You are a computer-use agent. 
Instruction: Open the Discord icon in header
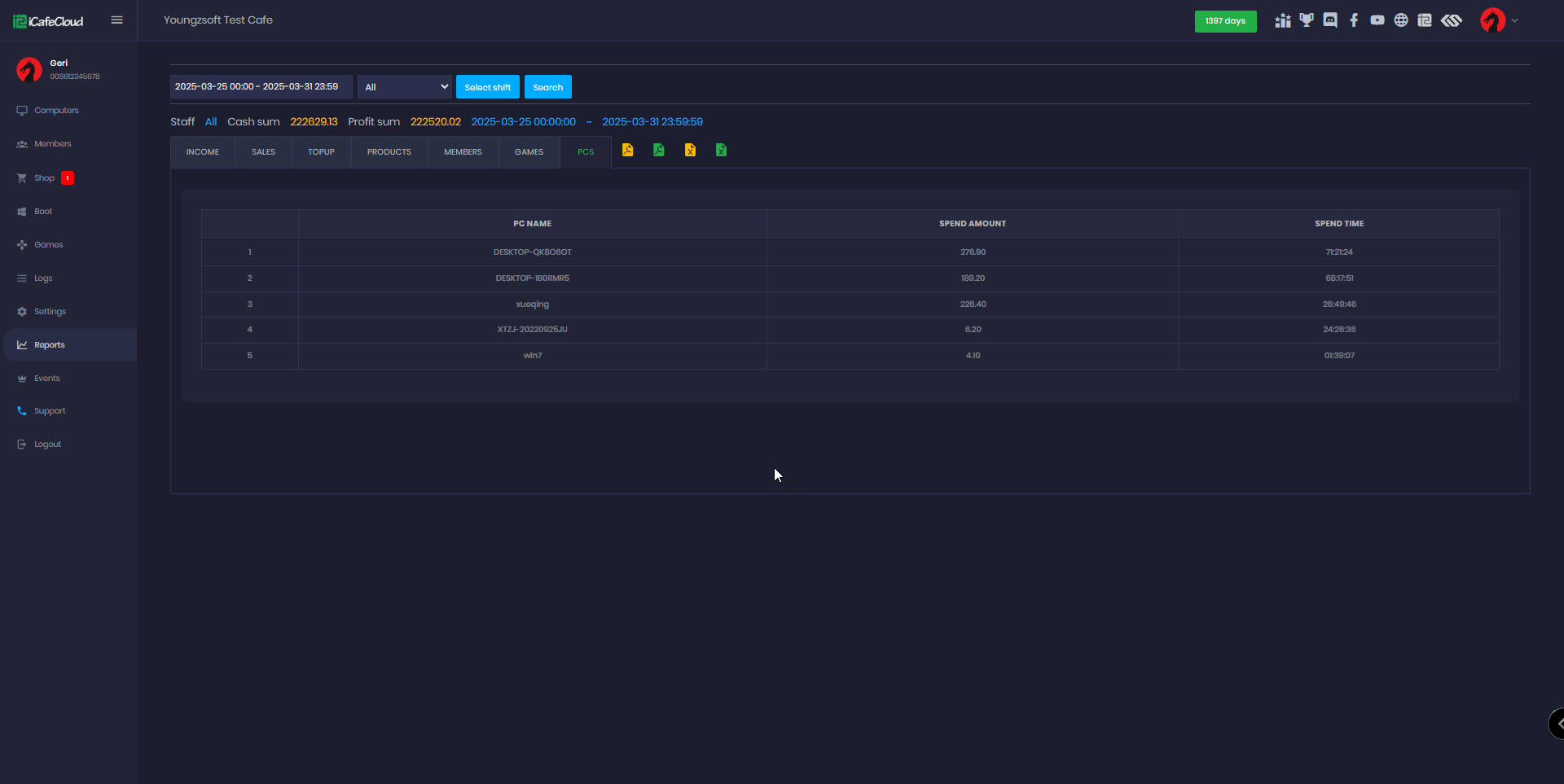[1330, 20]
